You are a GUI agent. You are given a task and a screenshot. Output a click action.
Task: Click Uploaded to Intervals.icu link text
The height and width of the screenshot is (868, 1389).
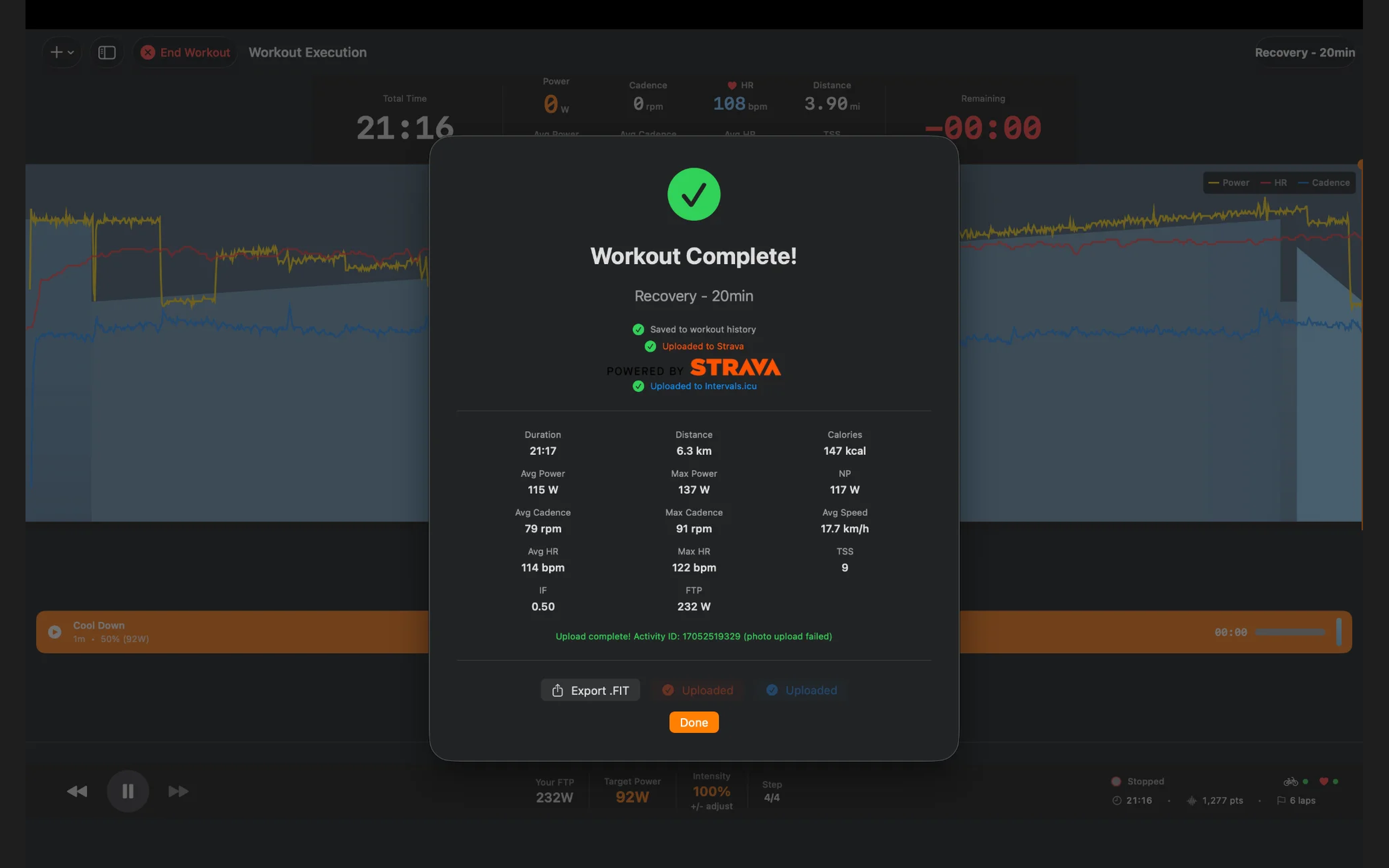pyautogui.click(x=703, y=386)
